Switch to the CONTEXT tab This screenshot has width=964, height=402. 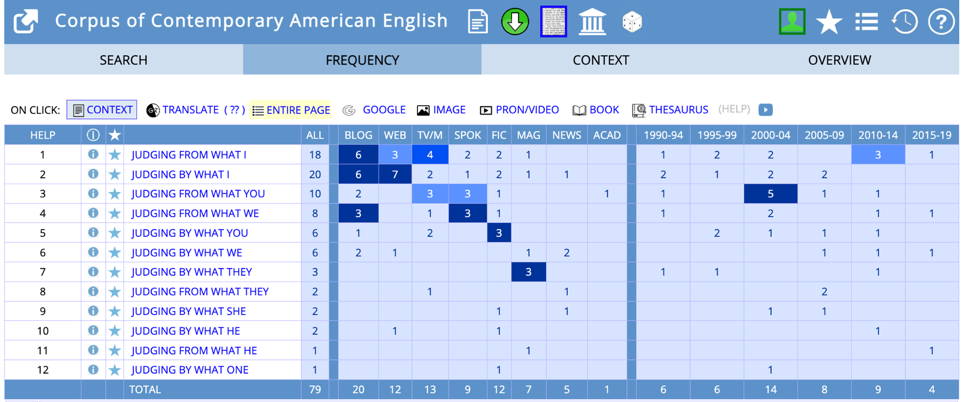601,60
